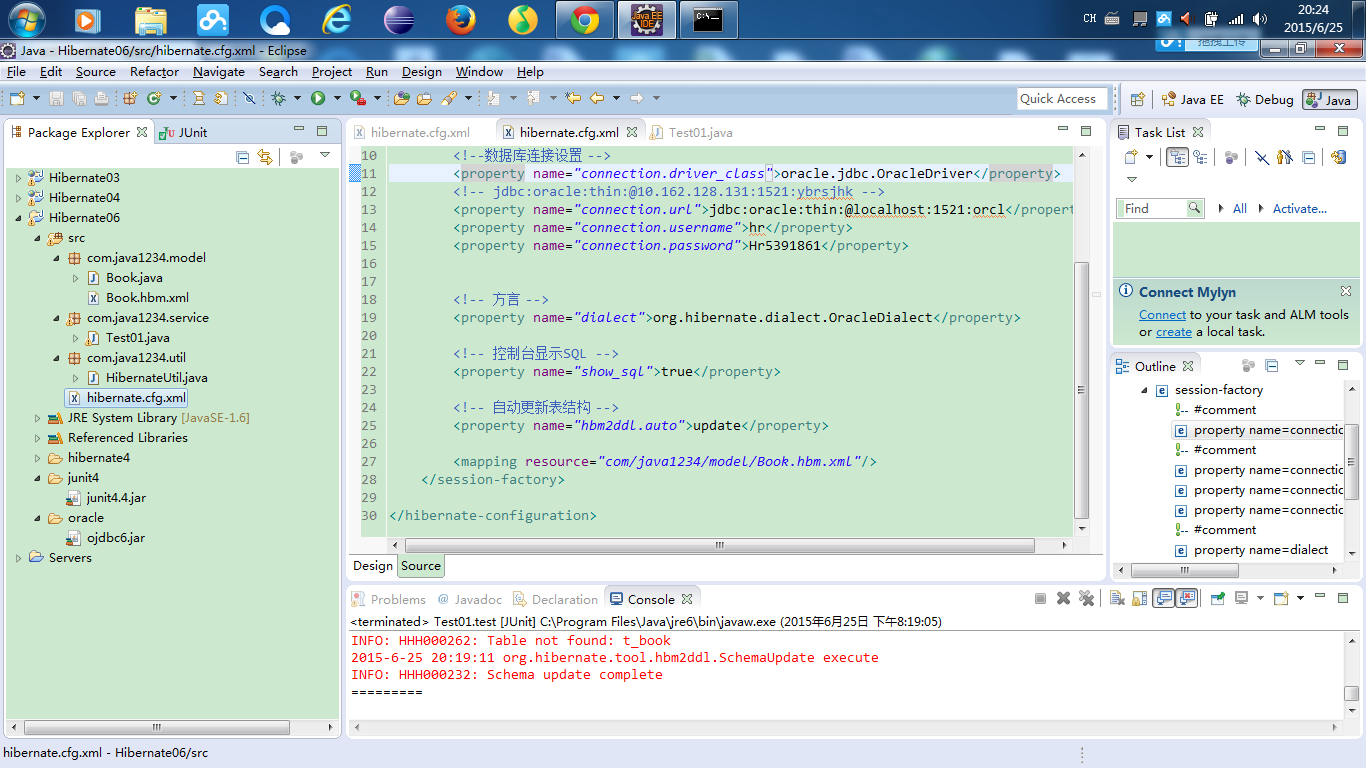Click the Print icon in main toolbar
Viewport: 1366px width, 768px height.
(x=101, y=98)
